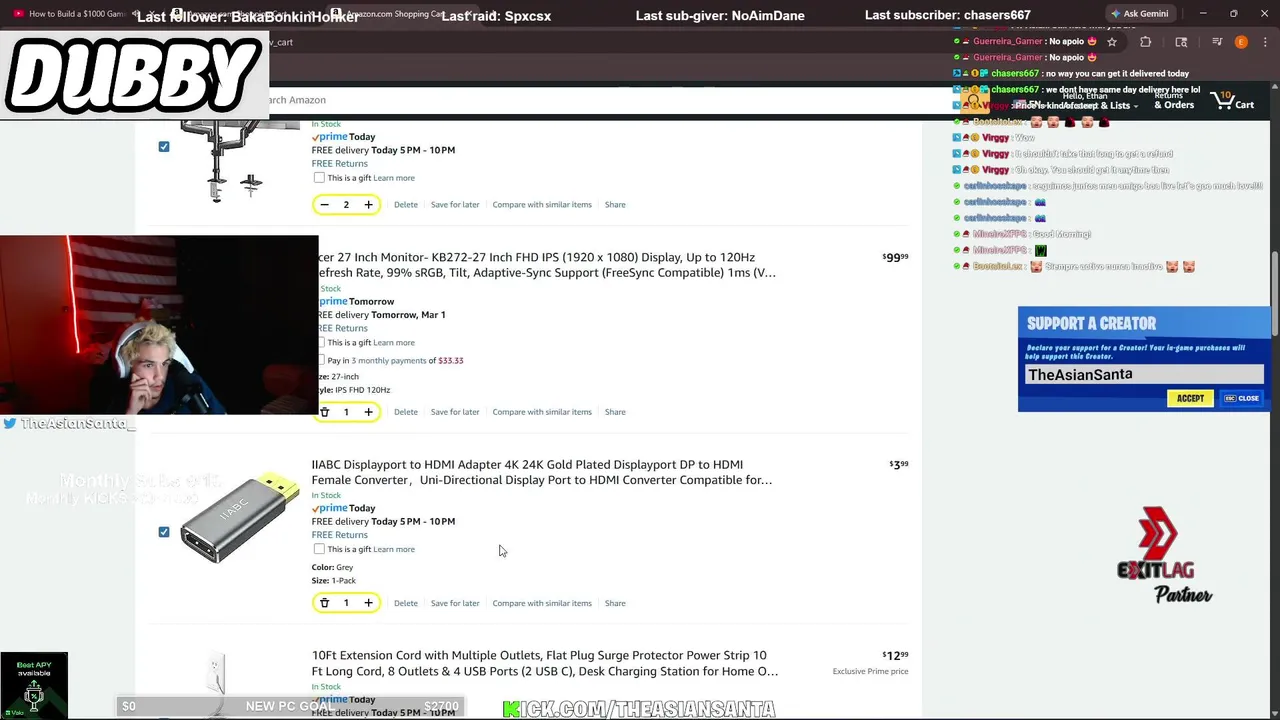Uncheck the monitor arm item selection checkbox
This screenshot has height=720, width=1280.
tap(164, 147)
